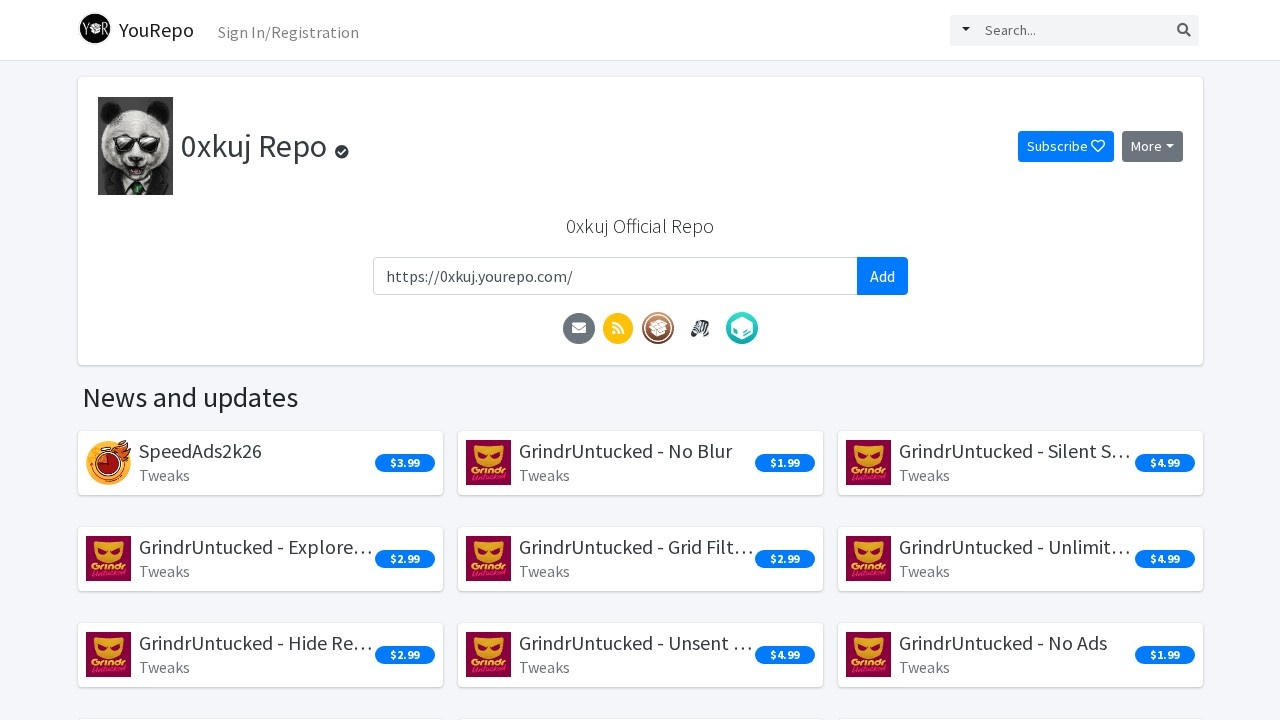Click GrindrUntucked - No Blur icon
1280x720 pixels.
coord(488,463)
